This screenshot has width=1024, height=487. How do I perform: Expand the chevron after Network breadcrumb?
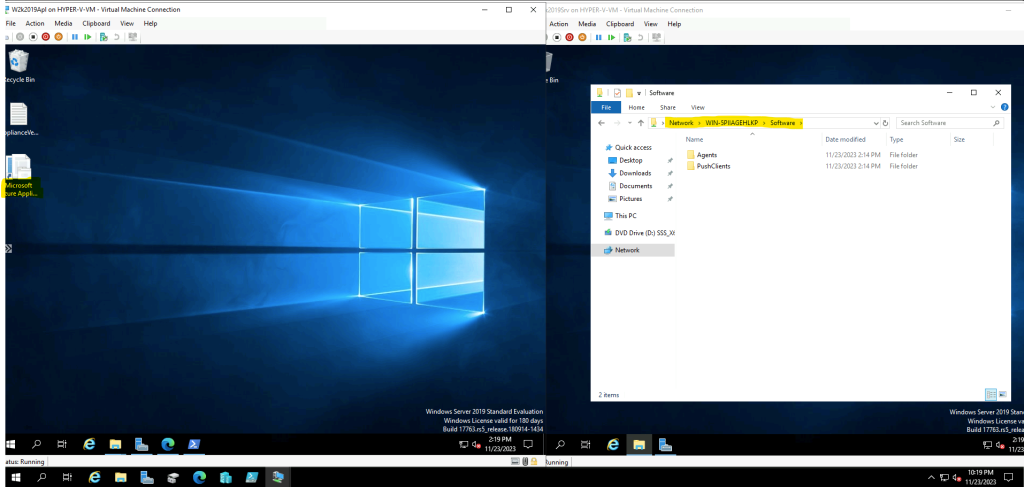click(699, 123)
